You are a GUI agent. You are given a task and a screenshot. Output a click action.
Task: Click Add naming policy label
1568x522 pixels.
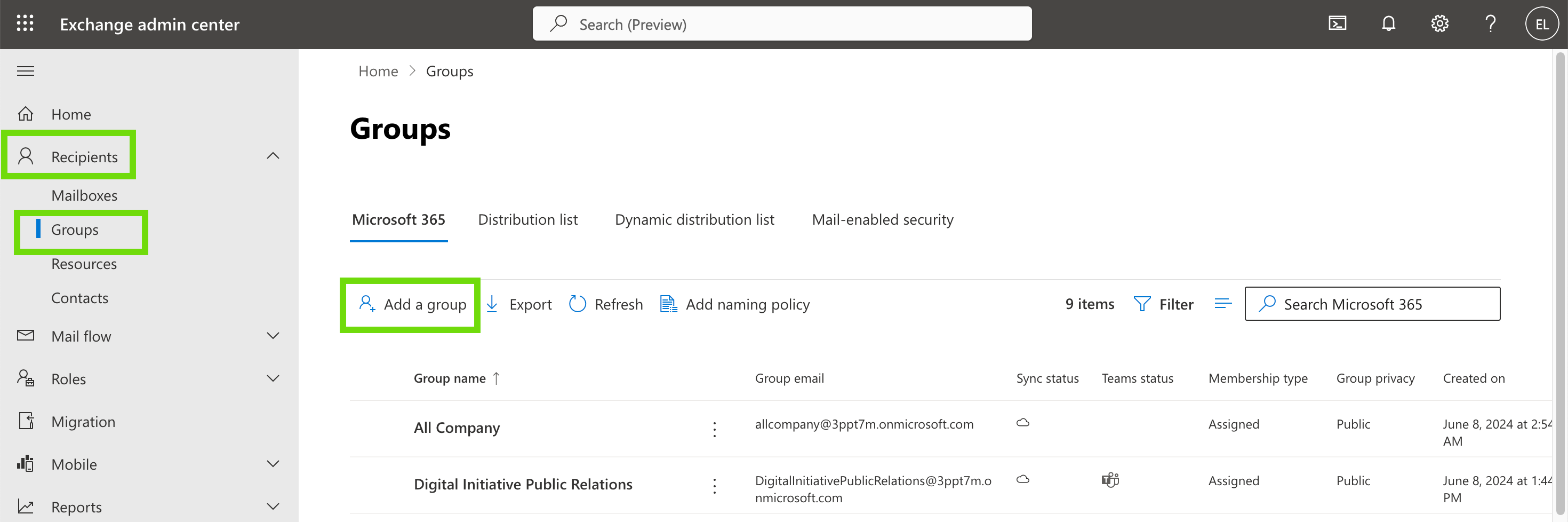(748, 304)
